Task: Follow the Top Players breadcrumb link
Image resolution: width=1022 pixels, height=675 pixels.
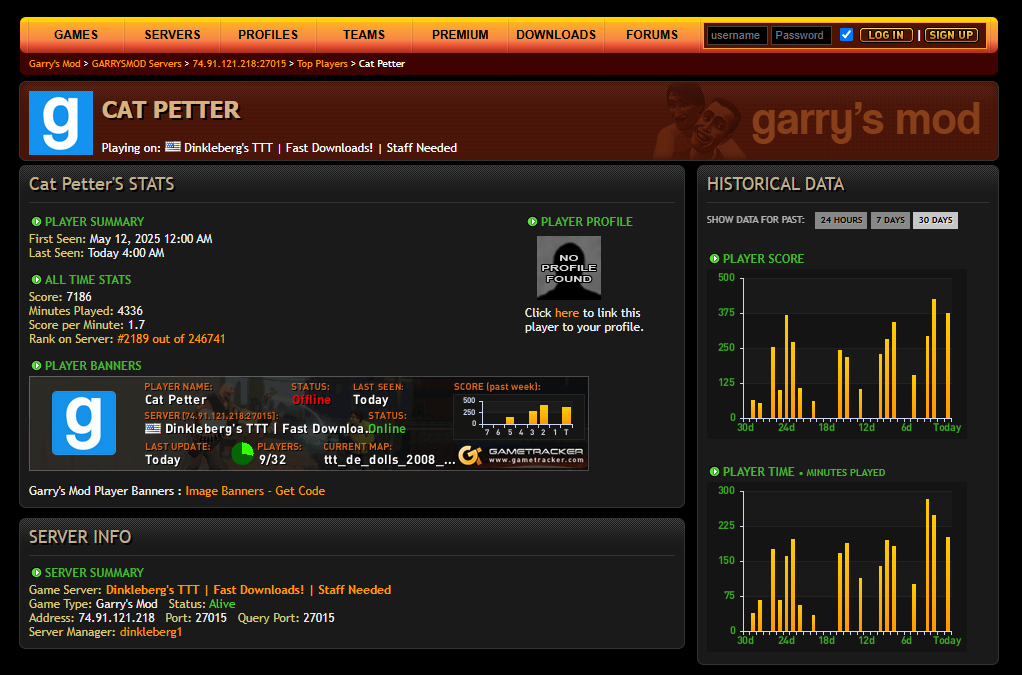Action: coord(323,63)
